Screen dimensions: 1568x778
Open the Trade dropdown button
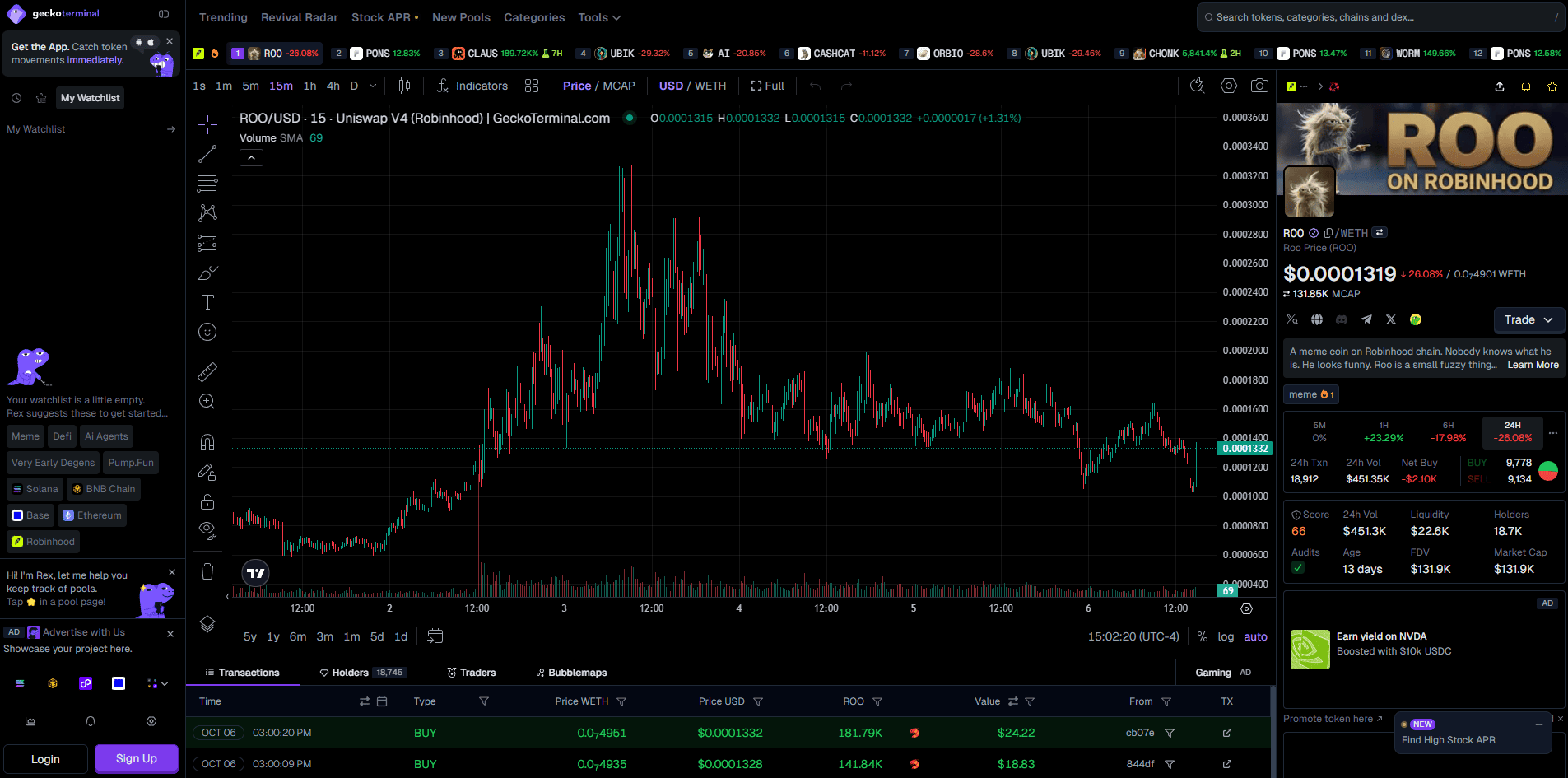1528,319
